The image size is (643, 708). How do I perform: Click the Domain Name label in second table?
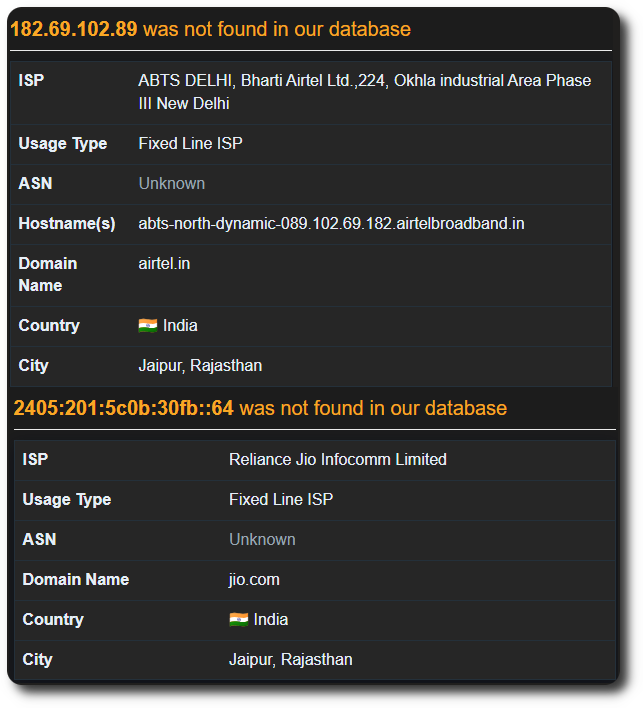(76, 580)
